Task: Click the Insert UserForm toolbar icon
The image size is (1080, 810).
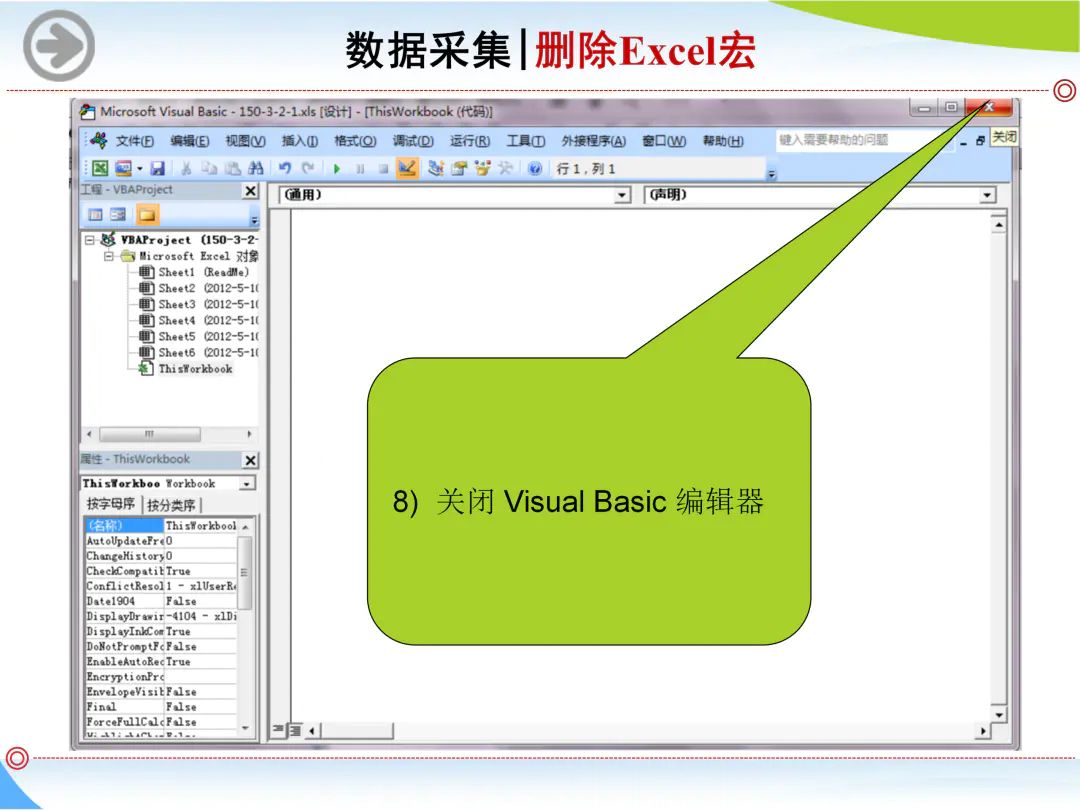Action: tap(123, 168)
